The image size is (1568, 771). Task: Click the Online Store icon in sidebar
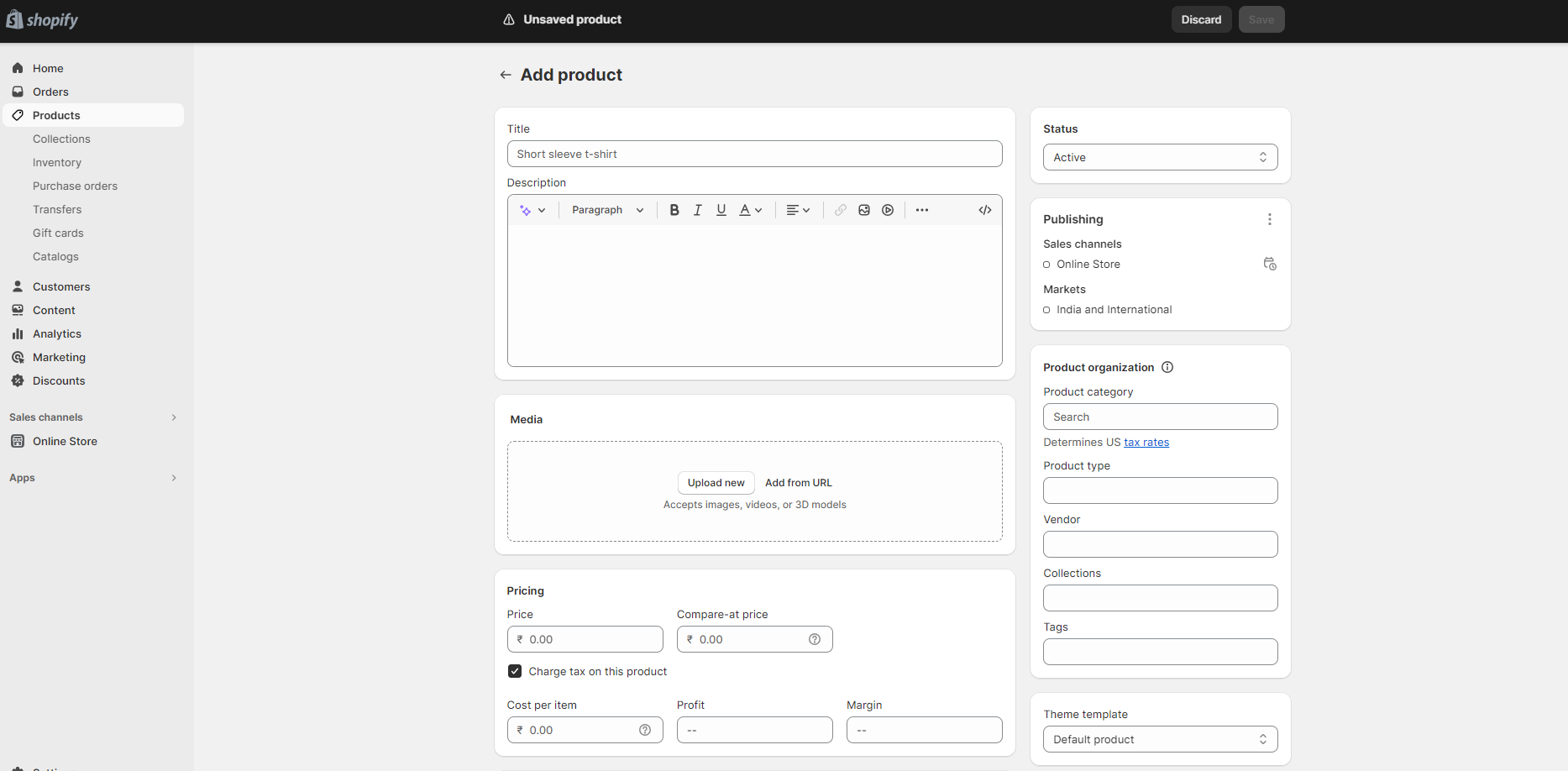point(18,441)
